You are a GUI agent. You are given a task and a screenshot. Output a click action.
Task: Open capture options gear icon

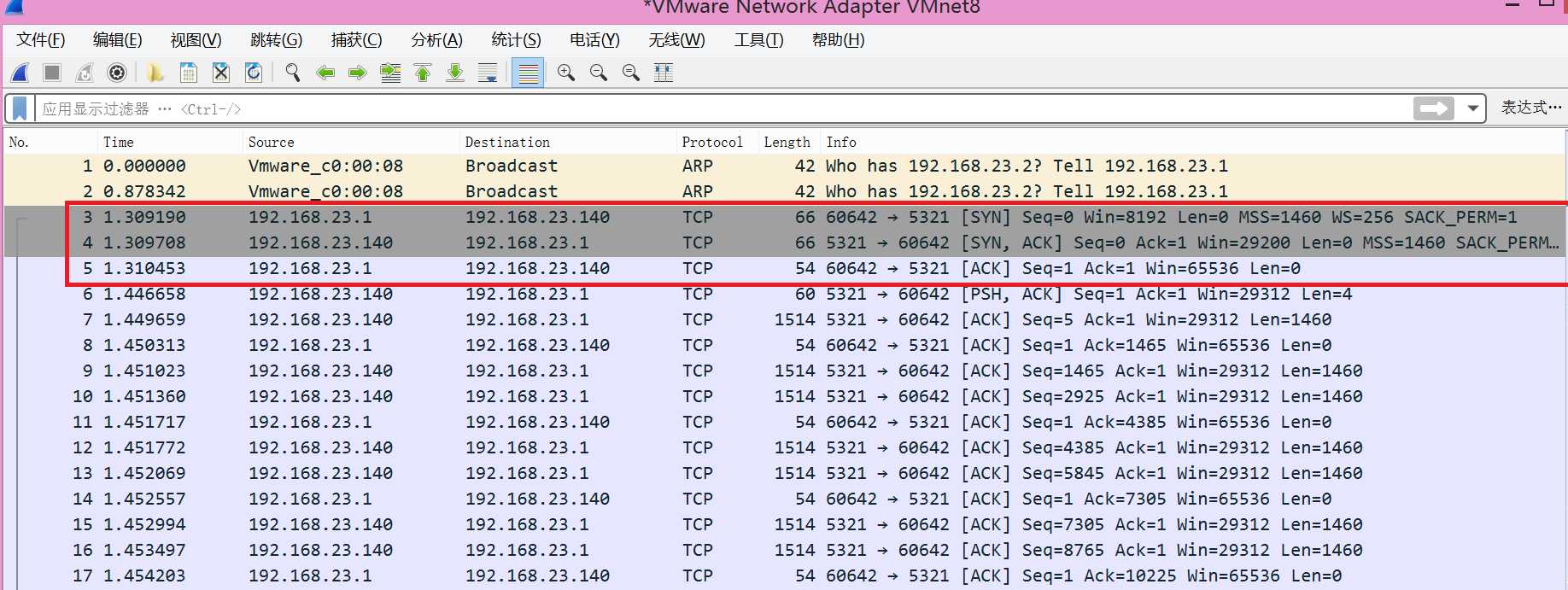[117, 73]
